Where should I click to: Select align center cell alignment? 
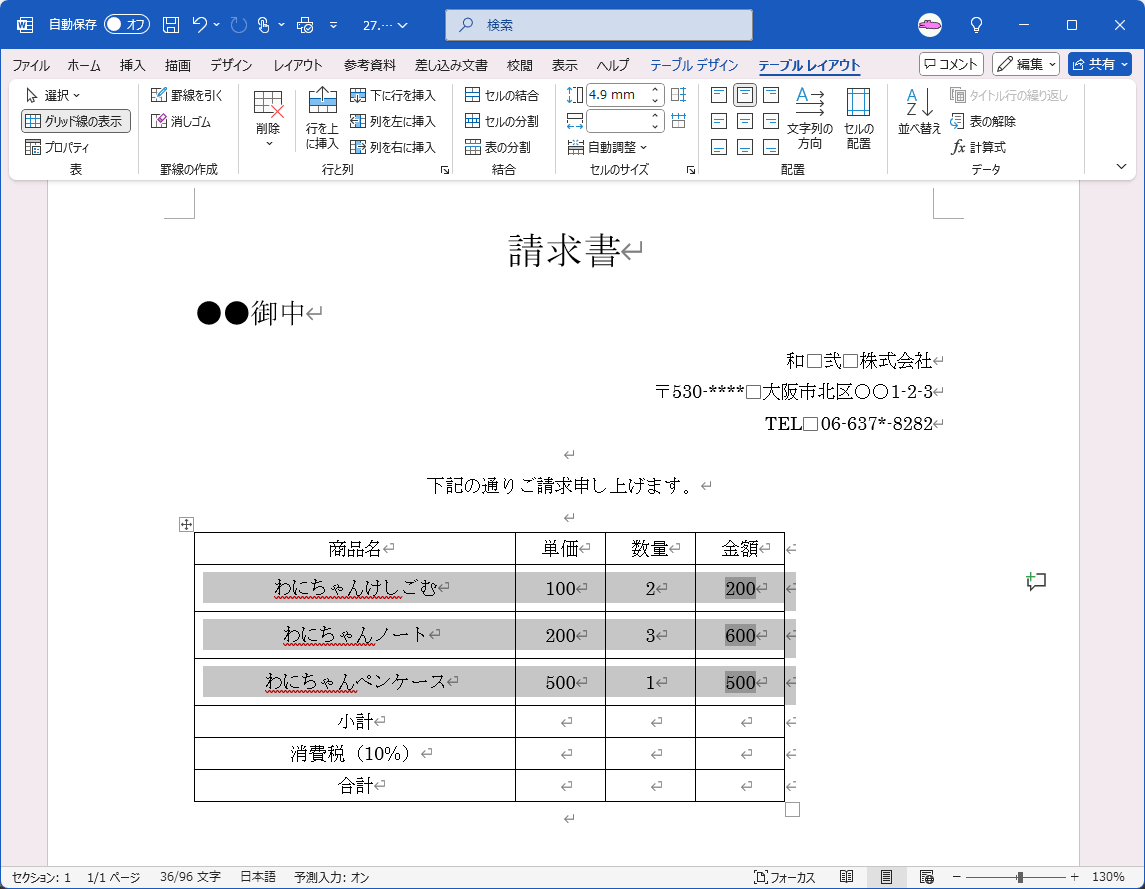pos(745,121)
